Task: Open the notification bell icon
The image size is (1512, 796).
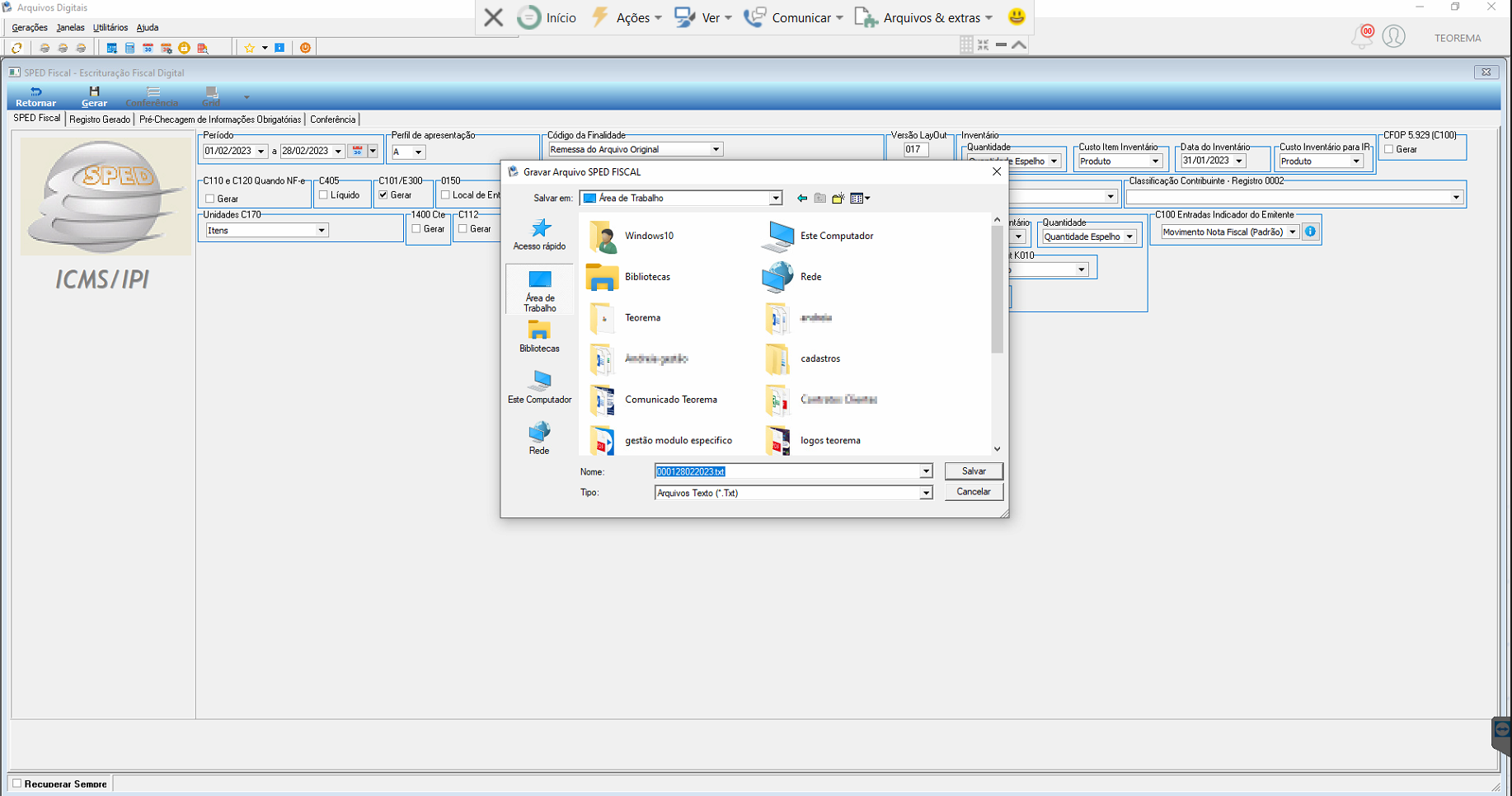Action: (x=1362, y=37)
